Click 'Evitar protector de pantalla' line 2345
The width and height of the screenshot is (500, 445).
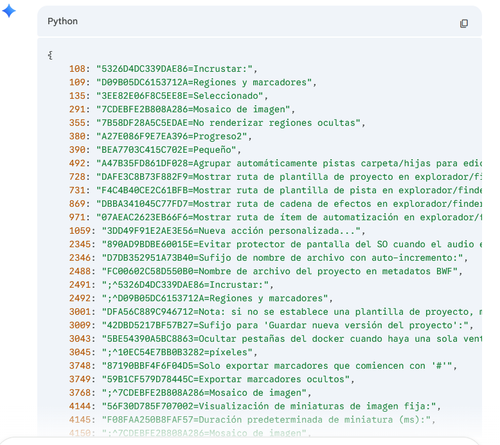pyautogui.click(x=275, y=244)
